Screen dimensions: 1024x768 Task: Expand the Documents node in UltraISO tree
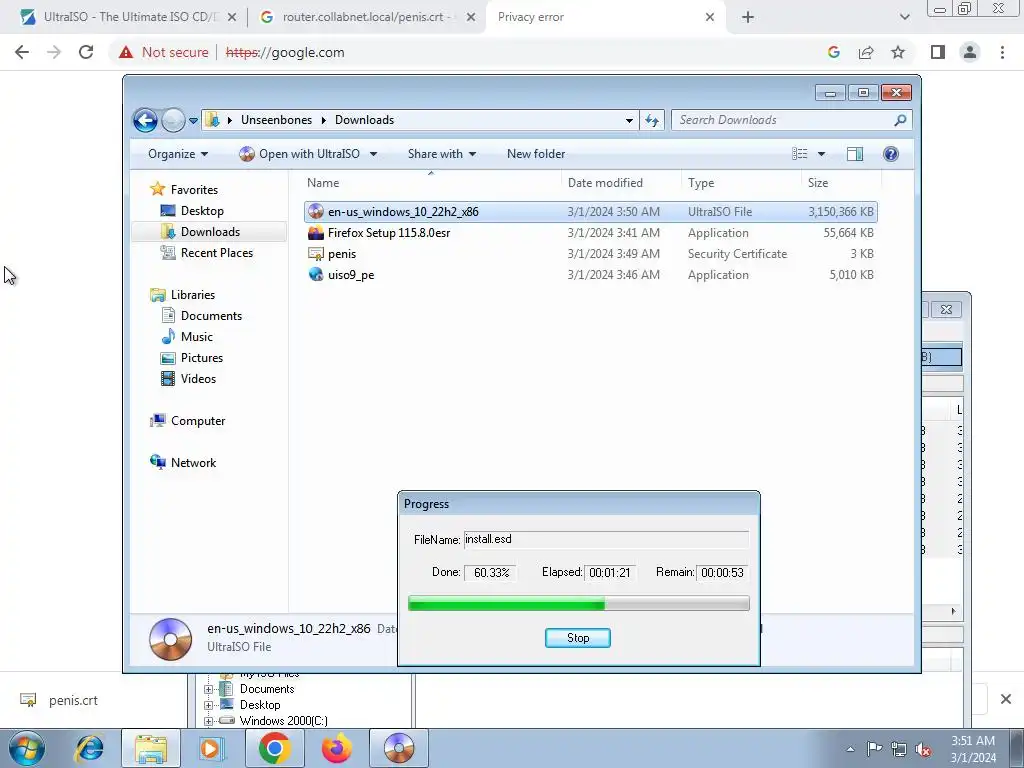pos(208,689)
